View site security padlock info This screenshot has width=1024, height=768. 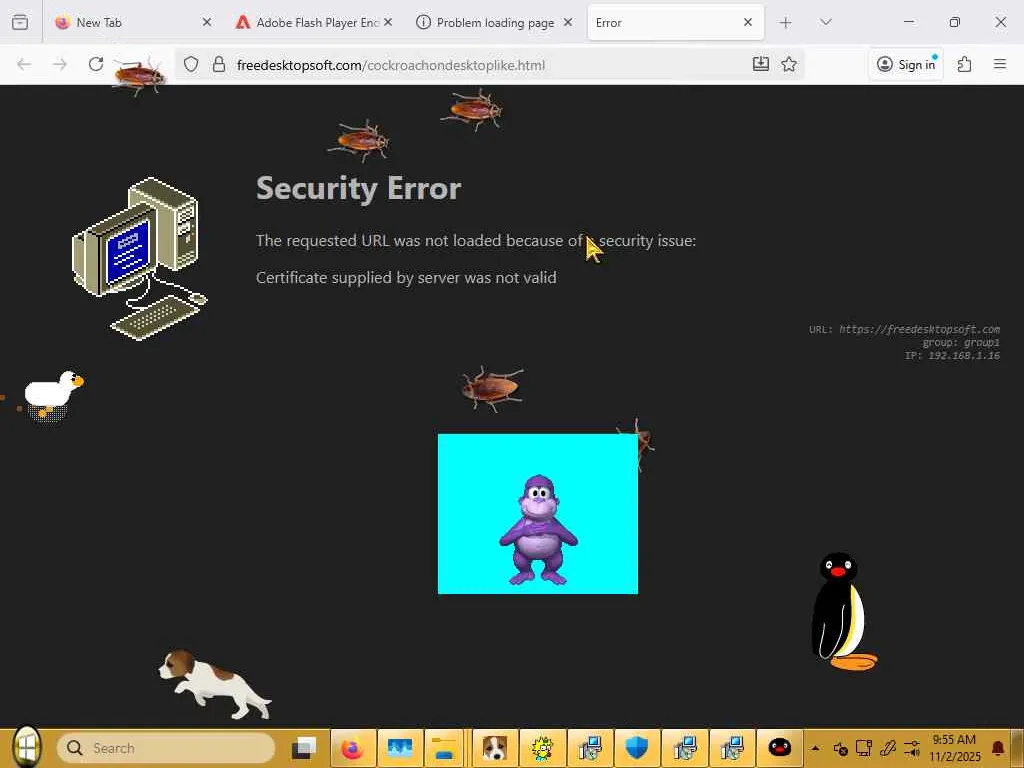(219, 64)
